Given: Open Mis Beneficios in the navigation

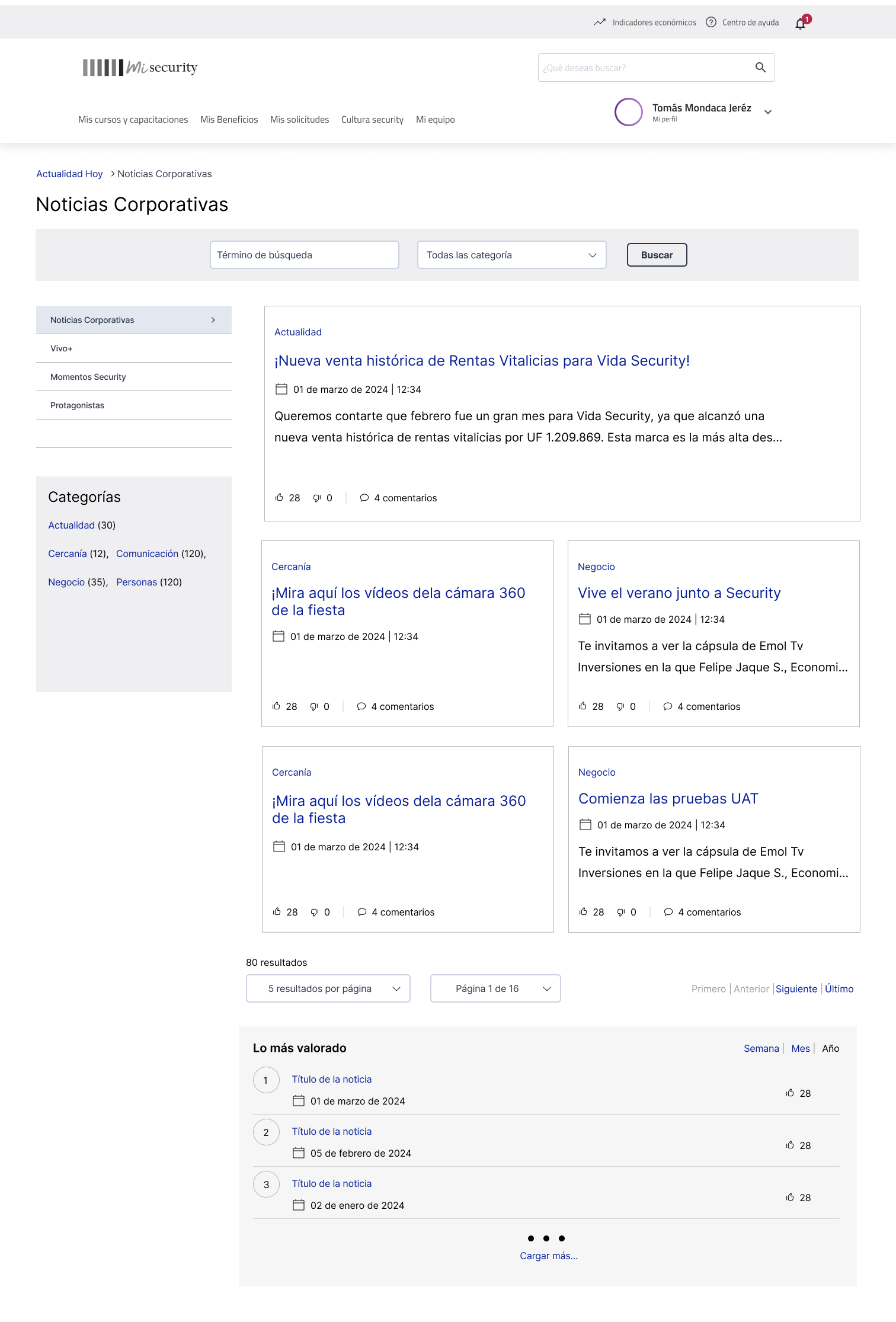Looking at the screenshot, I should coord(229,120).
